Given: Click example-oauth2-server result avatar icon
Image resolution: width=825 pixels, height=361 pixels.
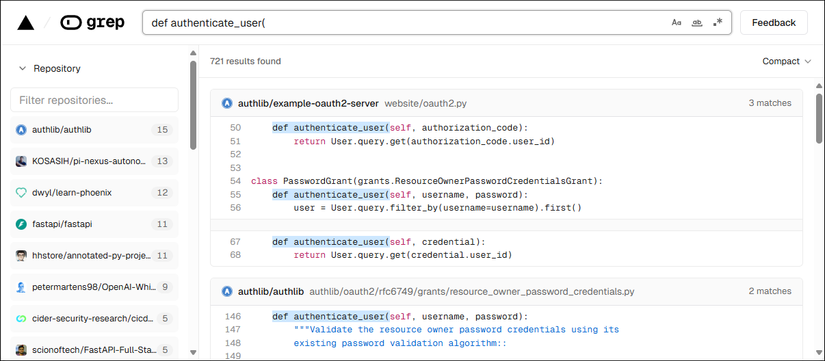Looking at the screenshot, I should coord(227,104).
